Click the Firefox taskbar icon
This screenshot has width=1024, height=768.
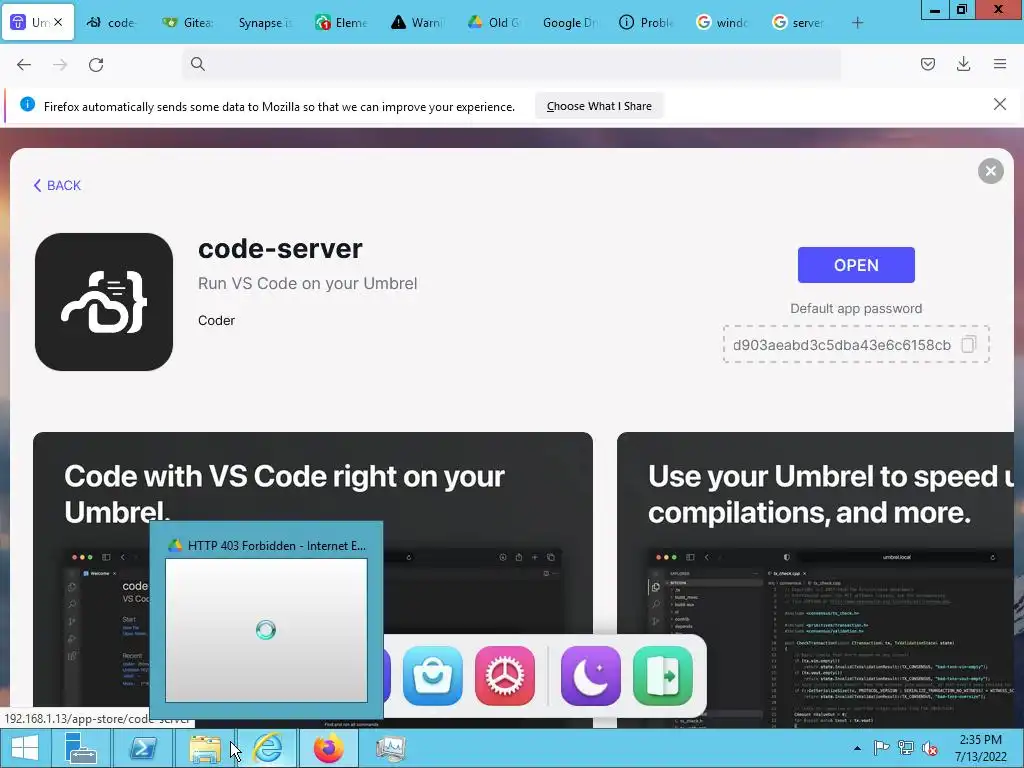pos(328,748)
